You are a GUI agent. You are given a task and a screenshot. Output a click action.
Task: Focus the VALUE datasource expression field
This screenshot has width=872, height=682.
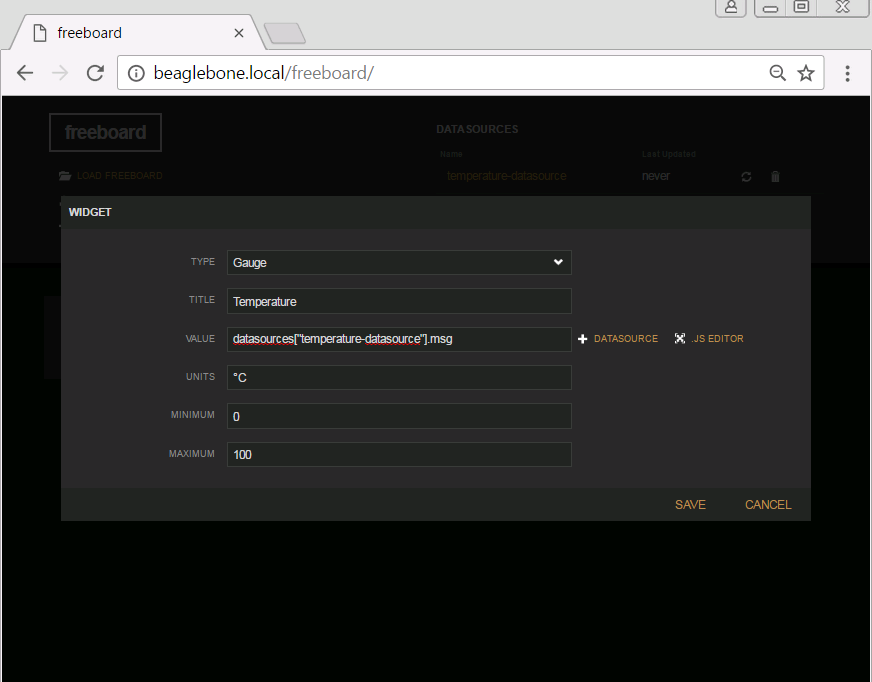point(399,339)
